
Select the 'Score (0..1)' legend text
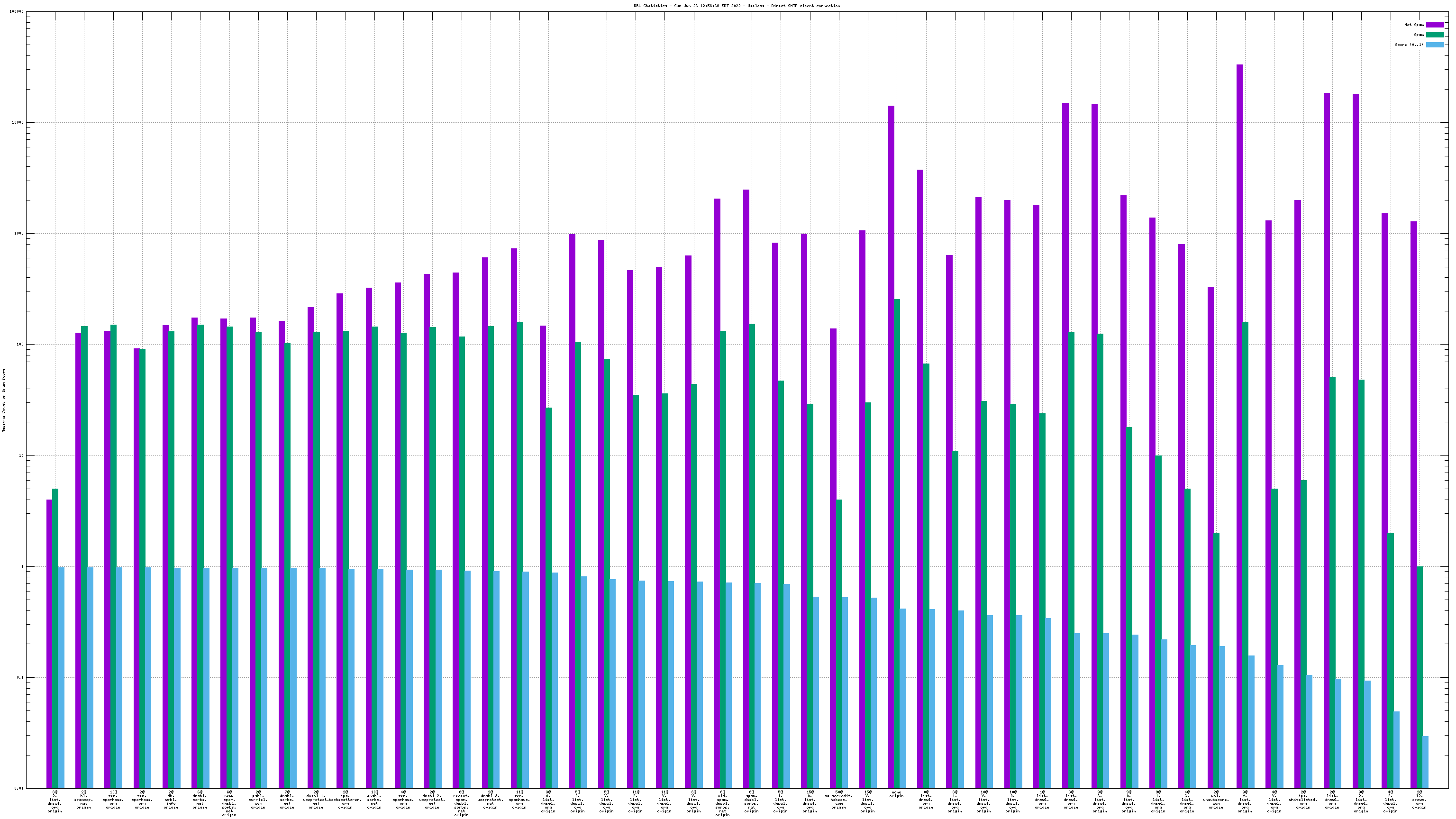[1409, 45]
